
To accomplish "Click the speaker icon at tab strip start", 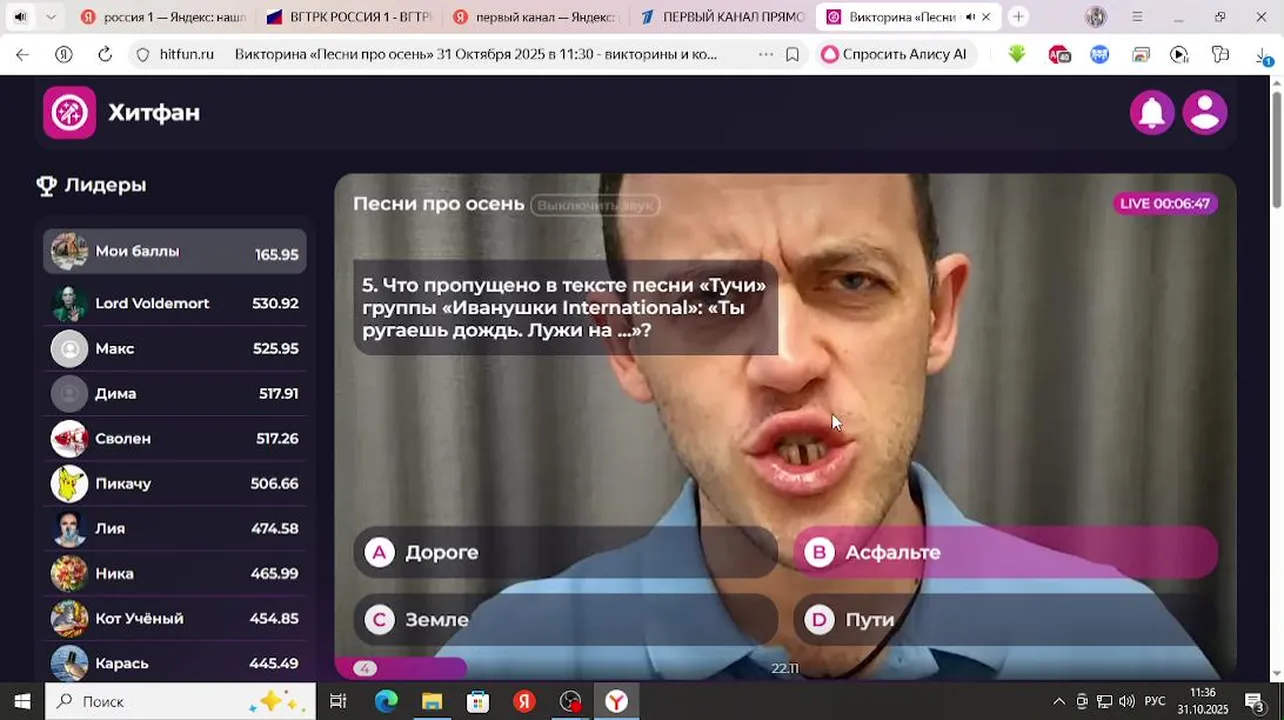I will coord(20,17).
